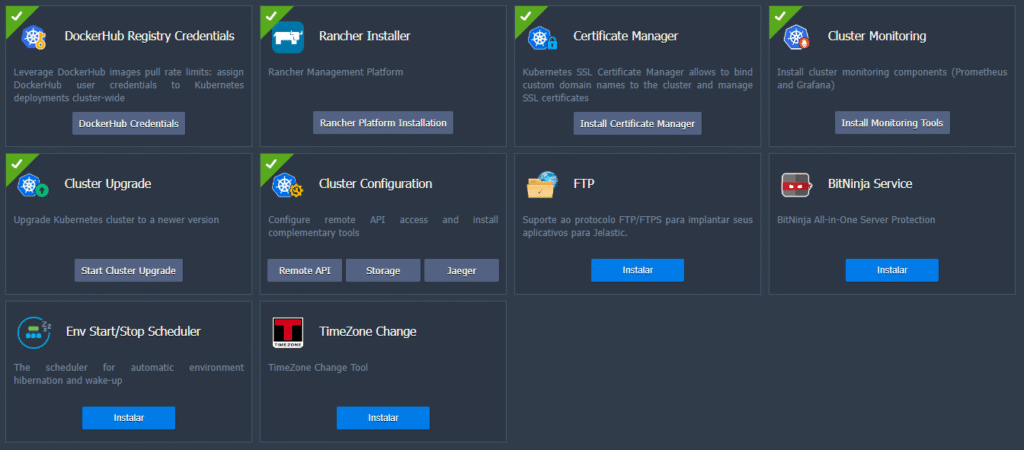Select the Storage configuration button

(383, 270)
